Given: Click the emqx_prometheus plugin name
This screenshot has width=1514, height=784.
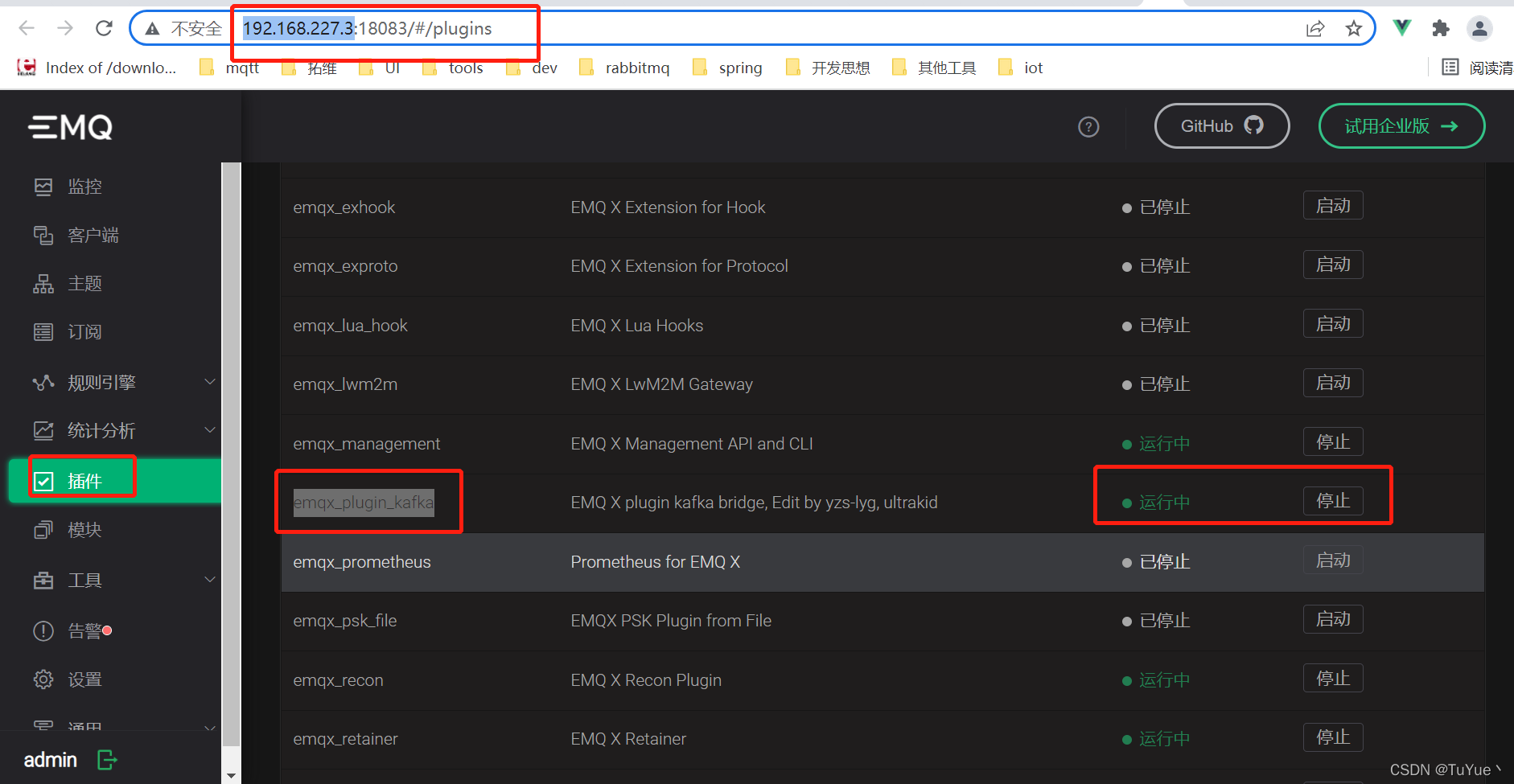Looking at the screenshot, I should tap(362, 562).
